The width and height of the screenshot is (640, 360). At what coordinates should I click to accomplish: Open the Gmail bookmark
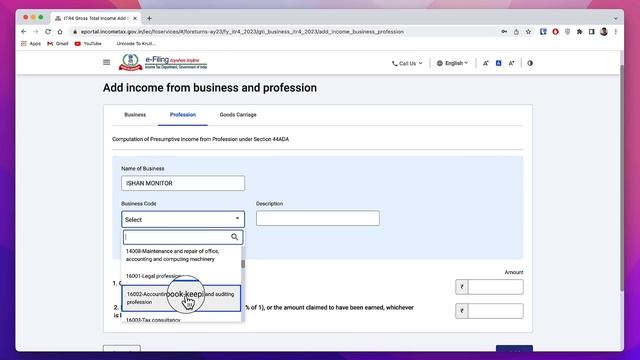(x=58, y=43)
